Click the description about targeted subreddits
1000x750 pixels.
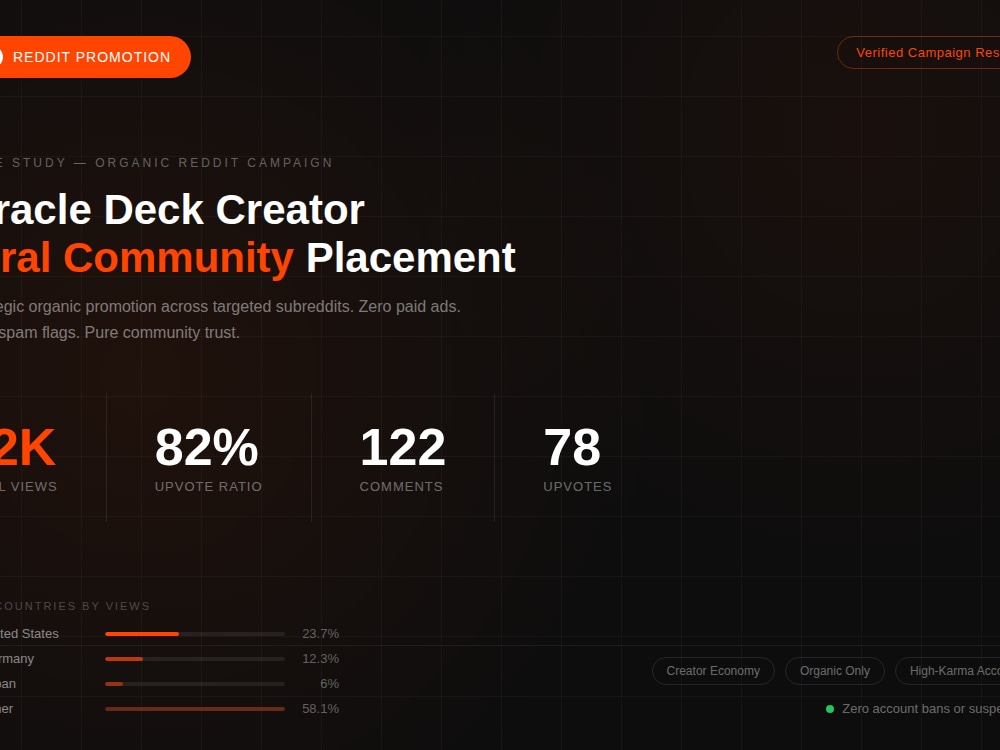click(x=230, y=307)
